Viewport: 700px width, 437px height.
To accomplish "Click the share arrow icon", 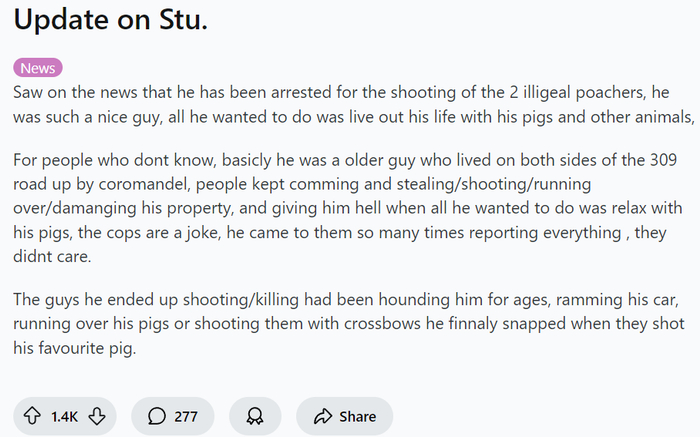I will click(322, 416).
